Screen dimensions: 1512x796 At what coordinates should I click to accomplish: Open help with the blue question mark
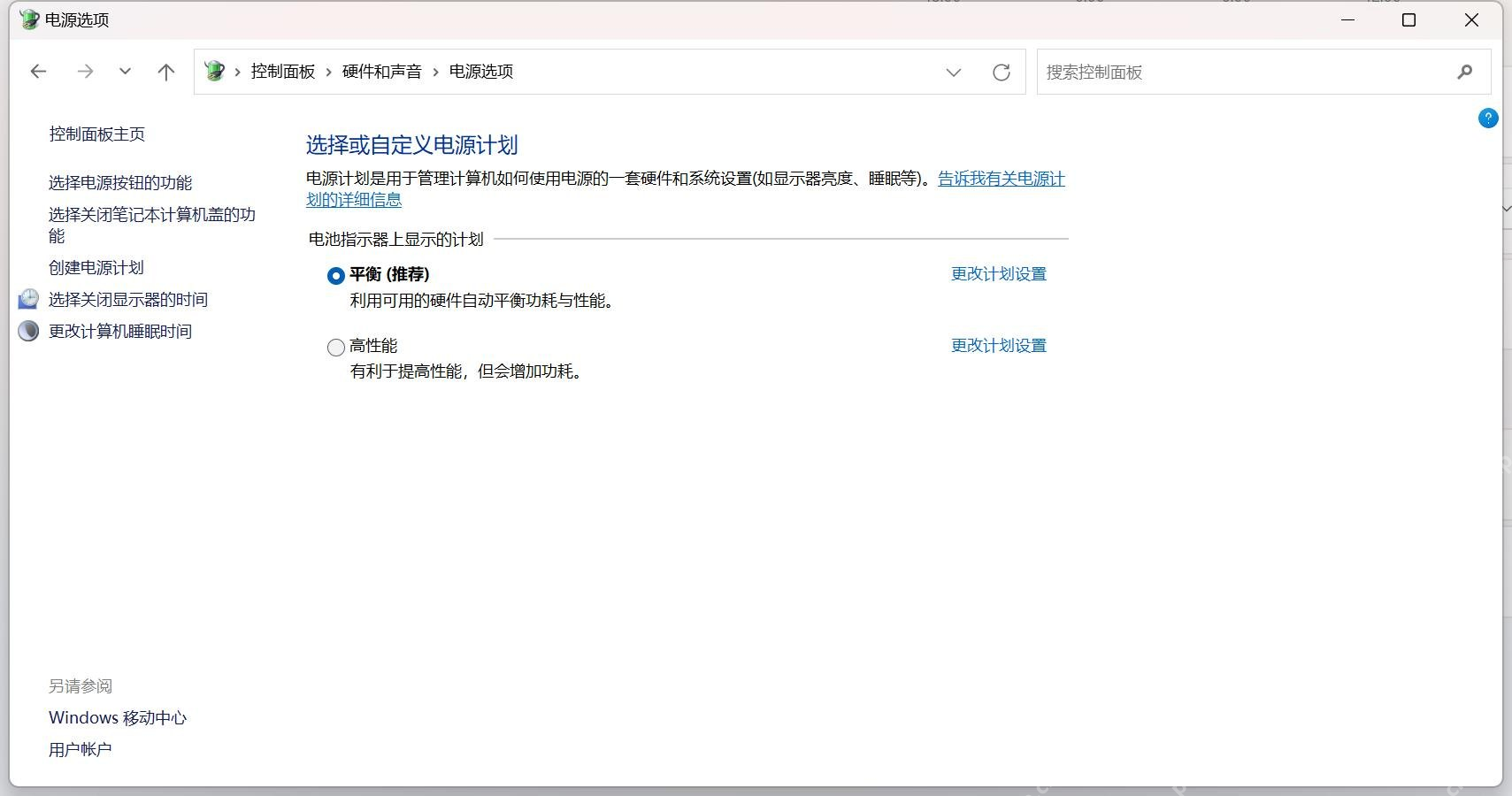(1488, 118)
